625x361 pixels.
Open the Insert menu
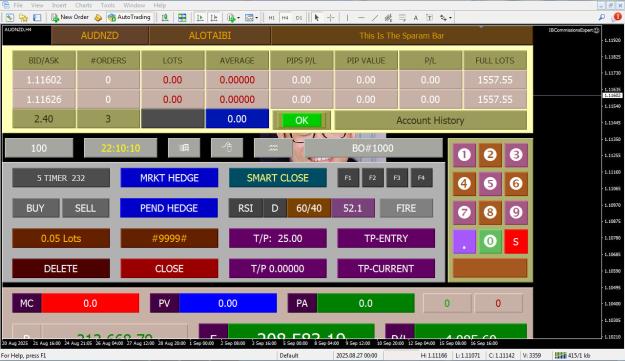coord(59,5)
